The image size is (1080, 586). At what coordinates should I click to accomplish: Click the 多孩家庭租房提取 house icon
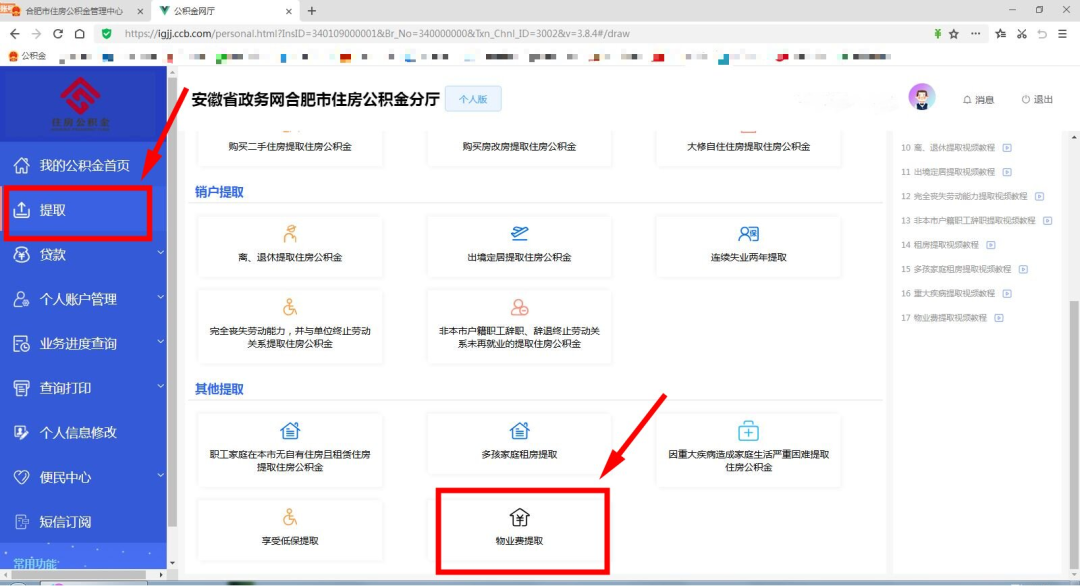[x=519, y=431]
